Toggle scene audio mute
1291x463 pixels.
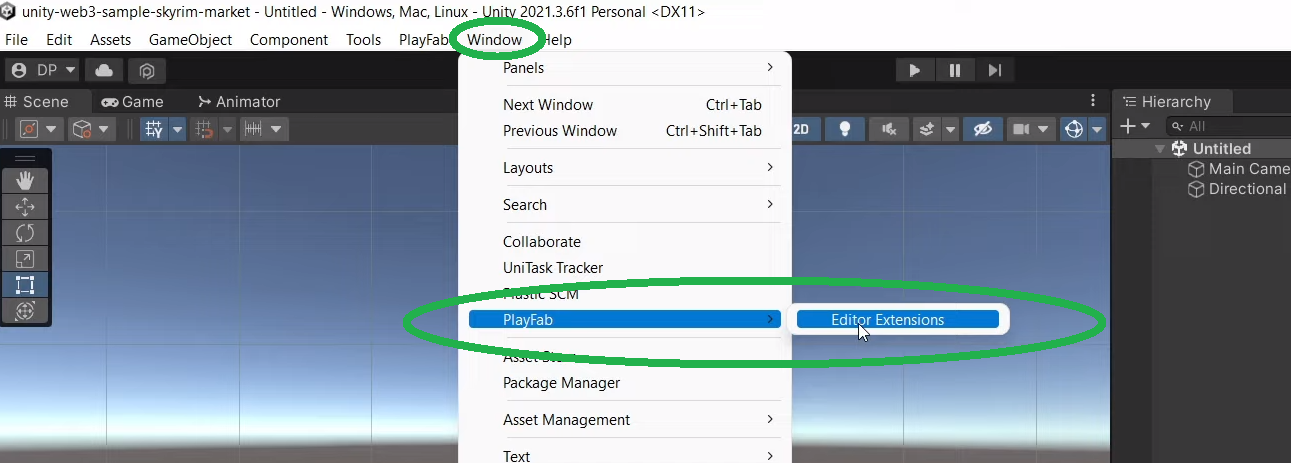[x=888, y=129]
